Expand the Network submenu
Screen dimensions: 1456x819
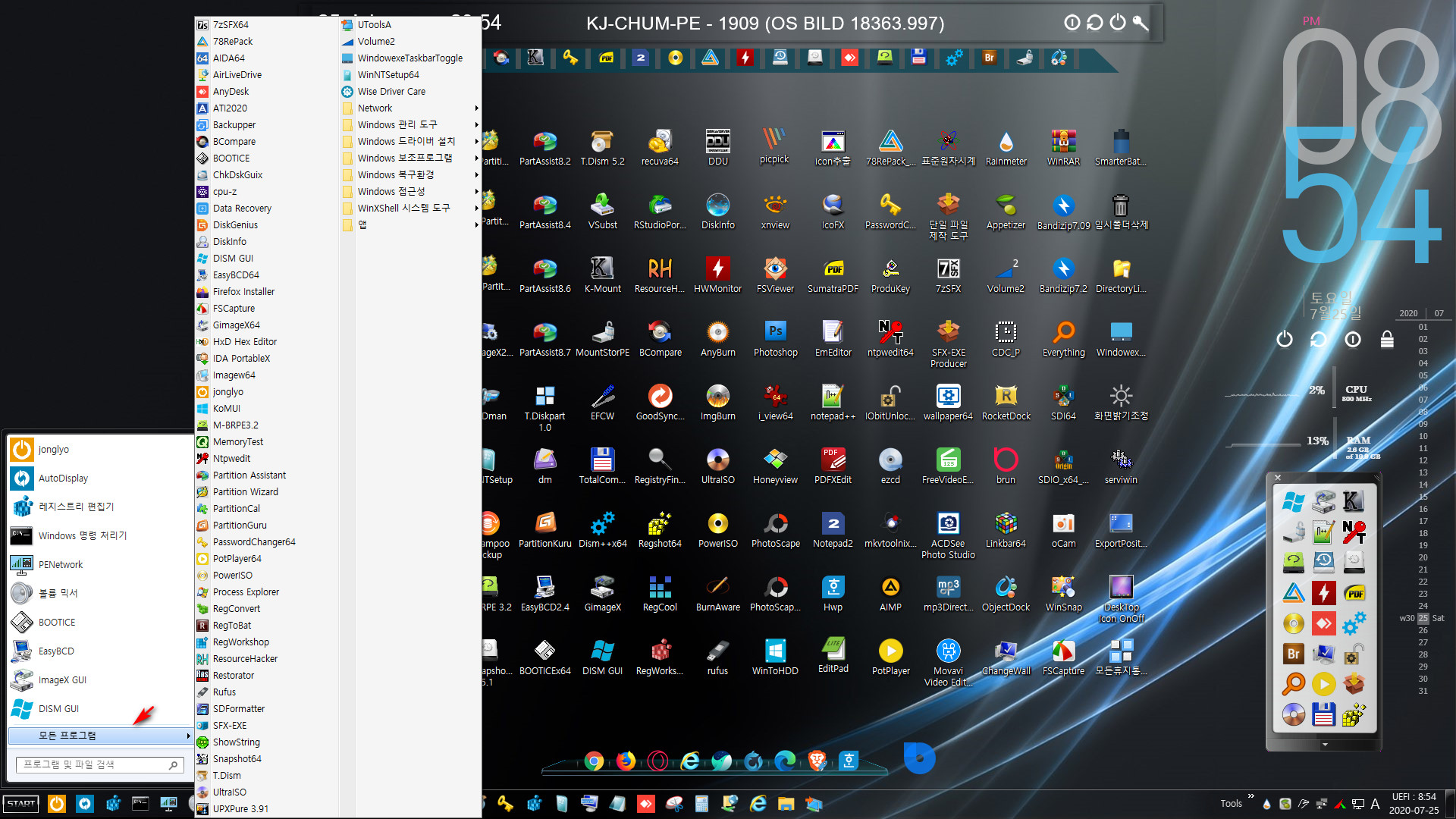coord(410,108)
